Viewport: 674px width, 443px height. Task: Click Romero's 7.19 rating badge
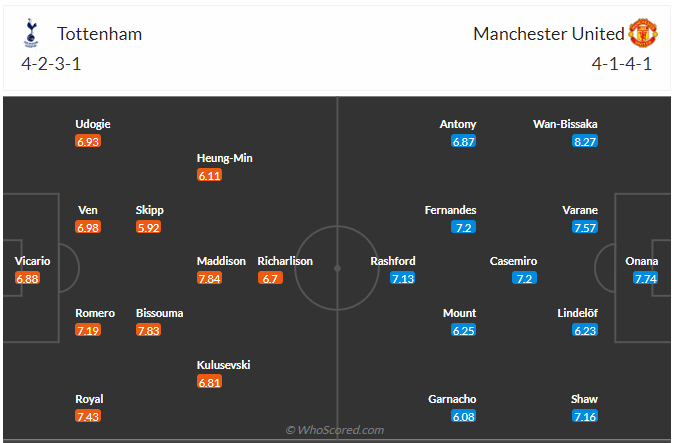click(88, 329)
